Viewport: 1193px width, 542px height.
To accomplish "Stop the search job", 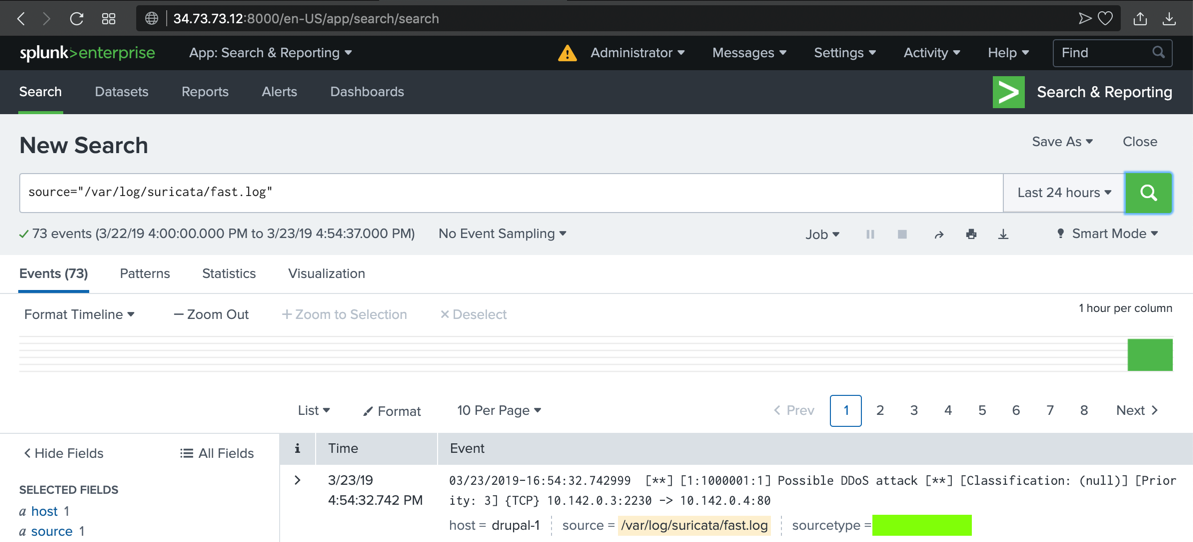I will coord(902,234).
